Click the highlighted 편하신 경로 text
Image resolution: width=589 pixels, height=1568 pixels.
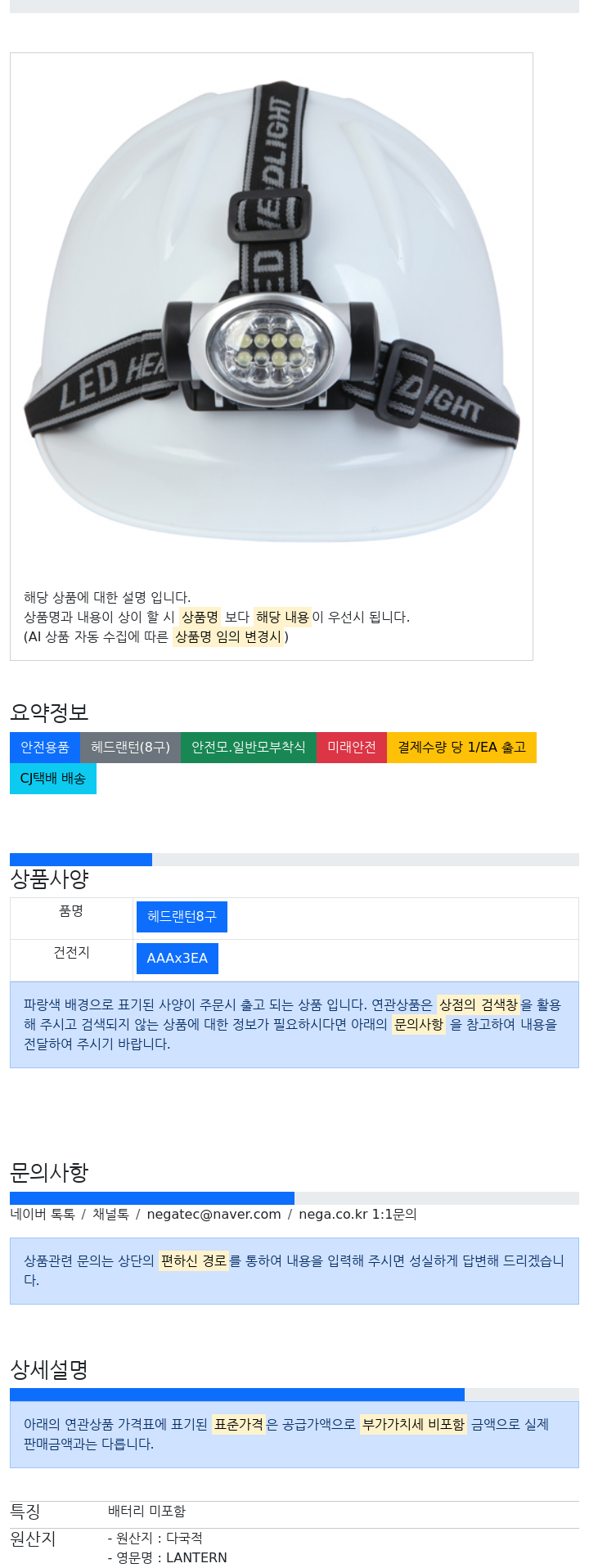pos(193,1261)
